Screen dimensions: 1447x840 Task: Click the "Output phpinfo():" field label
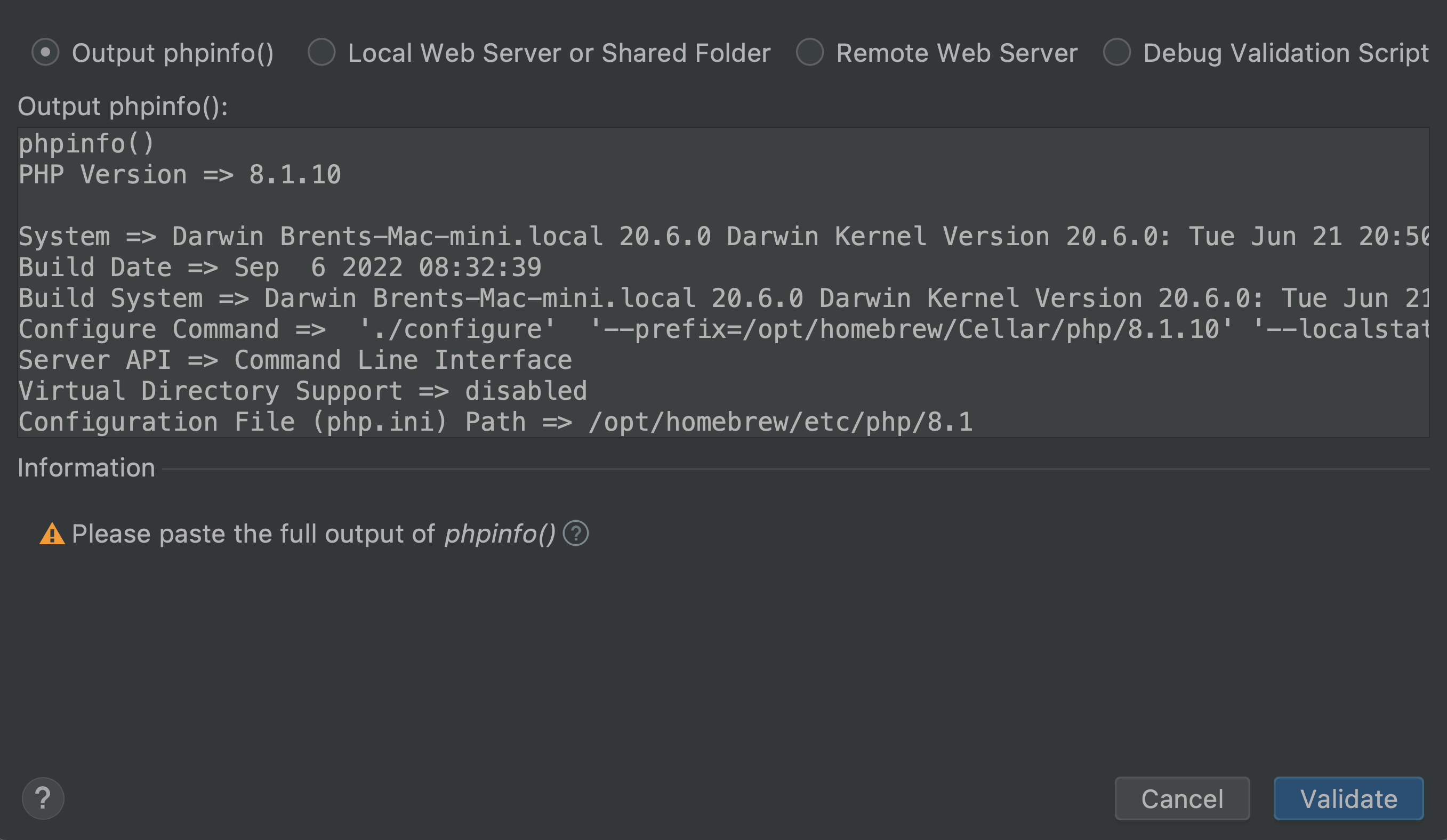point(123,107)
